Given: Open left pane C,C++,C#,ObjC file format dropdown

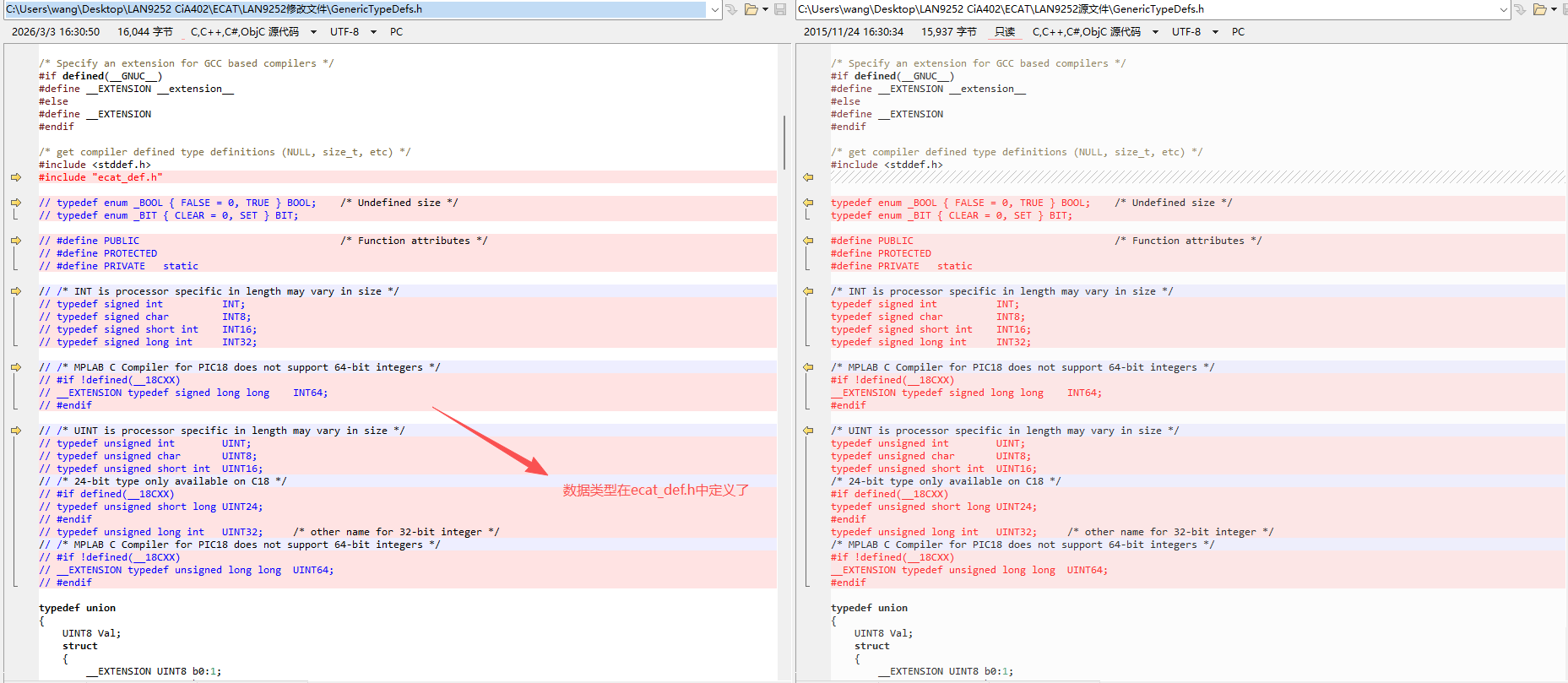Looking at the screenshot, I should (252, 32).
